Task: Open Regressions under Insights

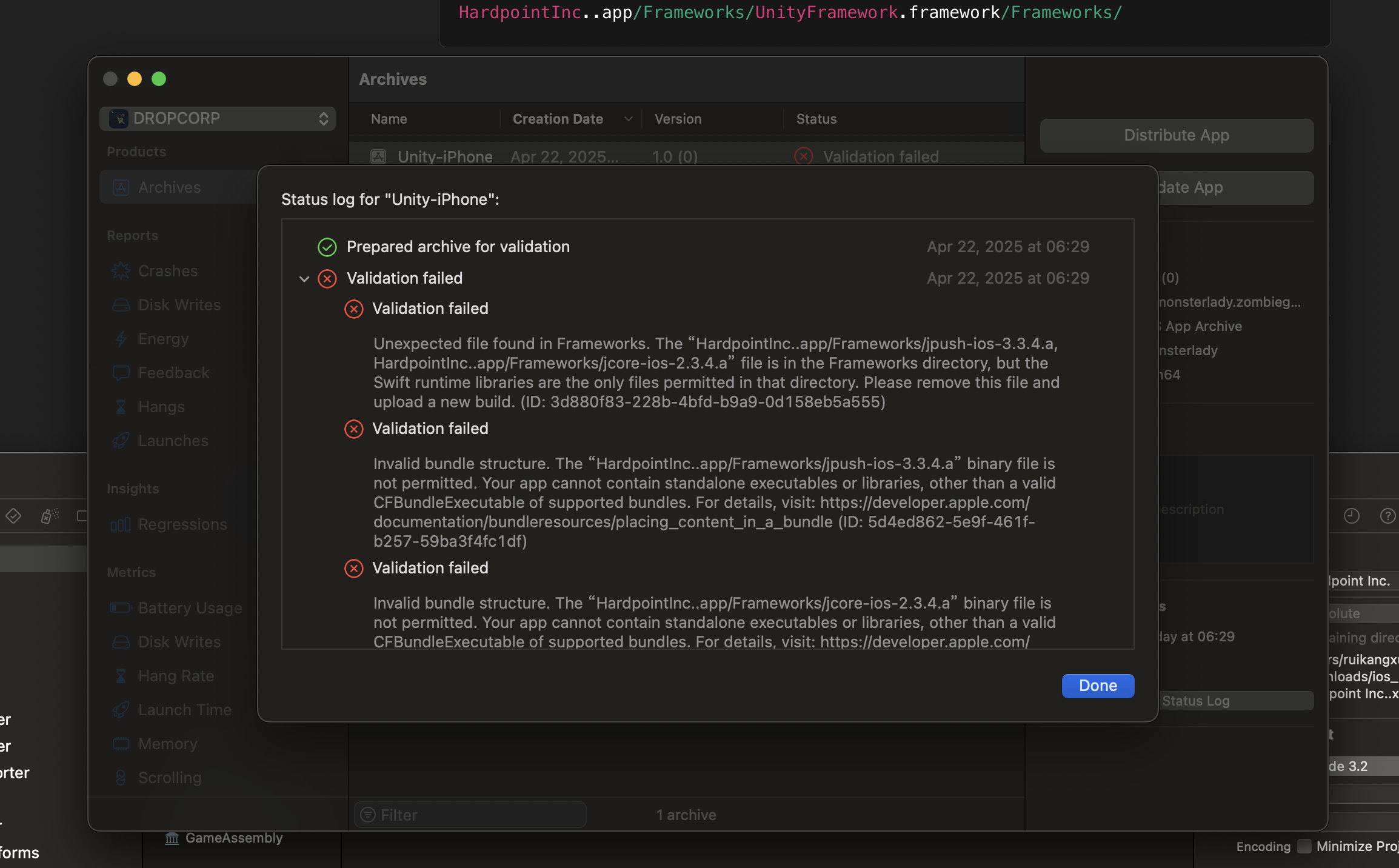Action: pyautogui.click(x=182, y=524)
